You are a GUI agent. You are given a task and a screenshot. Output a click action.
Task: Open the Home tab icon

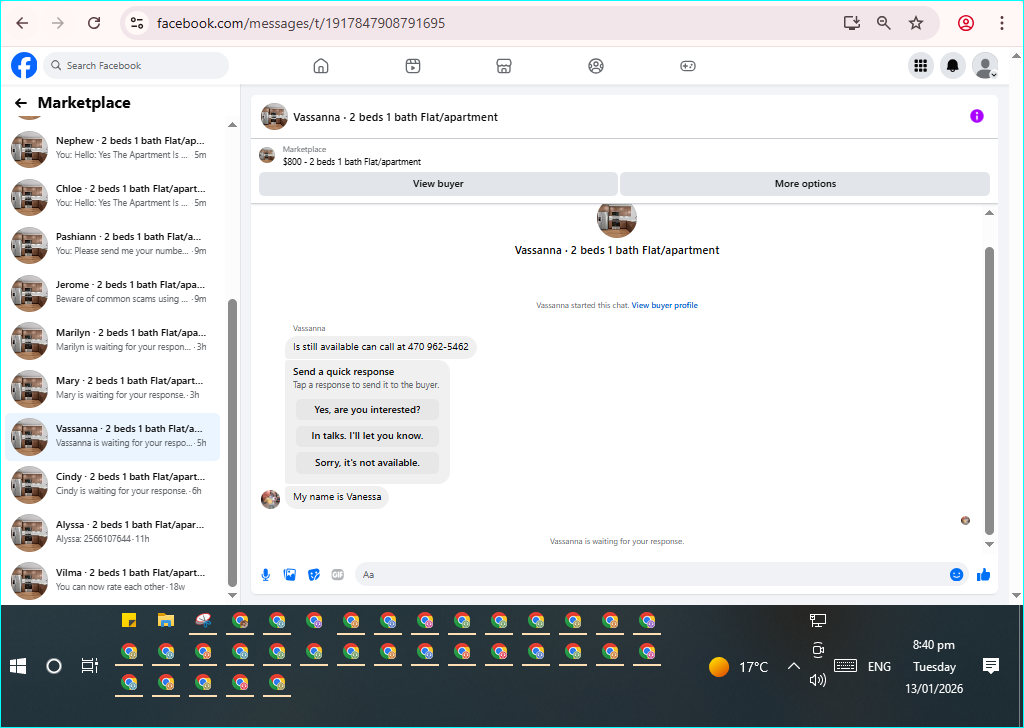tap(321, 66)
